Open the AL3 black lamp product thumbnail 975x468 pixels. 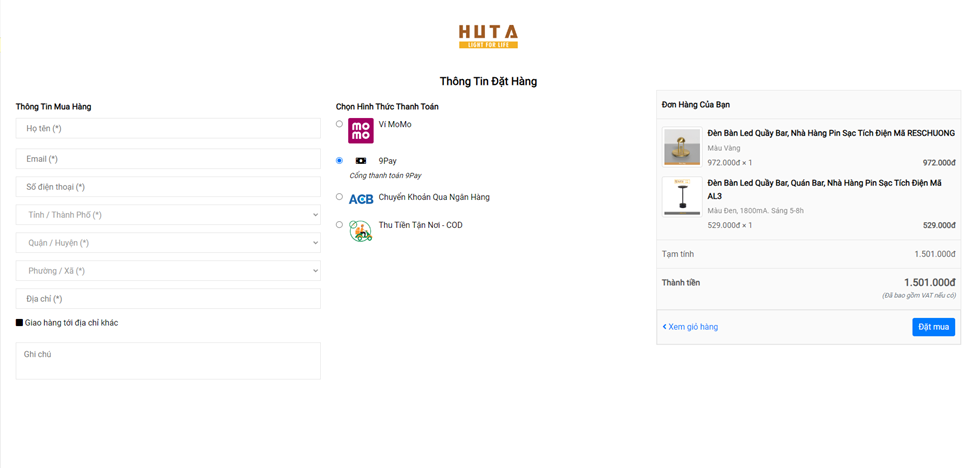[x=682, y=196]
